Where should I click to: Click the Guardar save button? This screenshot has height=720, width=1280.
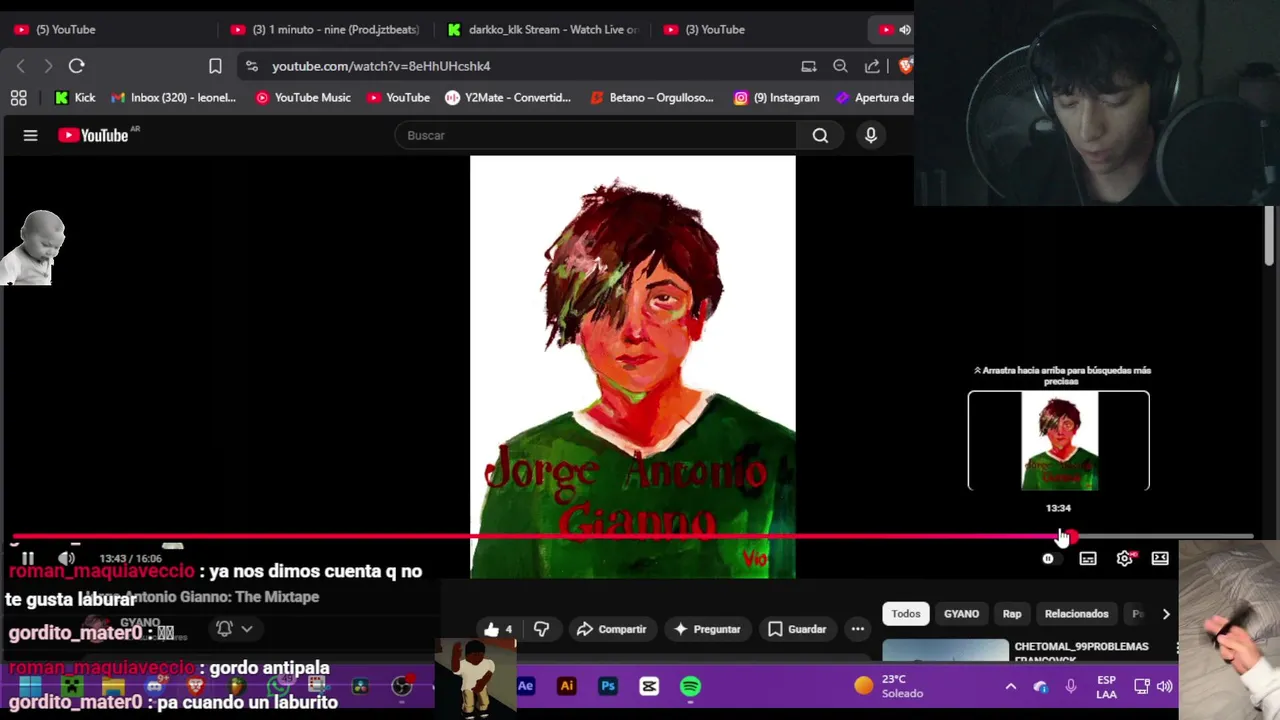[797, 629]
